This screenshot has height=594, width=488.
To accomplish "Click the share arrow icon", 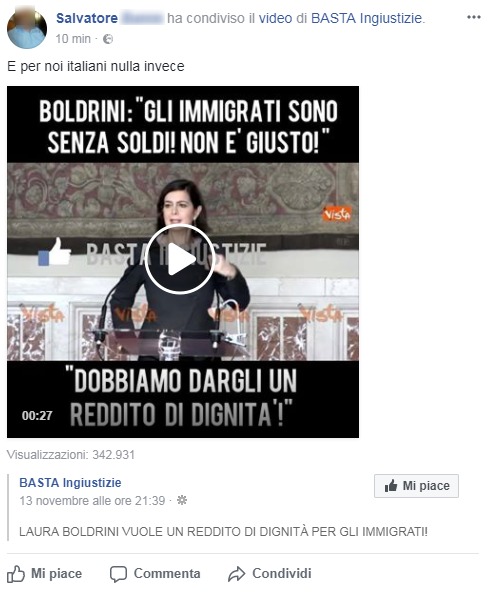I will [237, 574].
